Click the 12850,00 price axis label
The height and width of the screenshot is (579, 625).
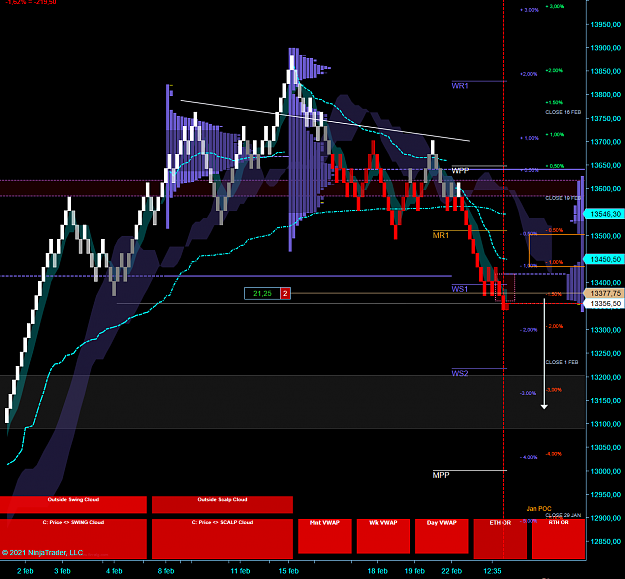coord(605,542)
